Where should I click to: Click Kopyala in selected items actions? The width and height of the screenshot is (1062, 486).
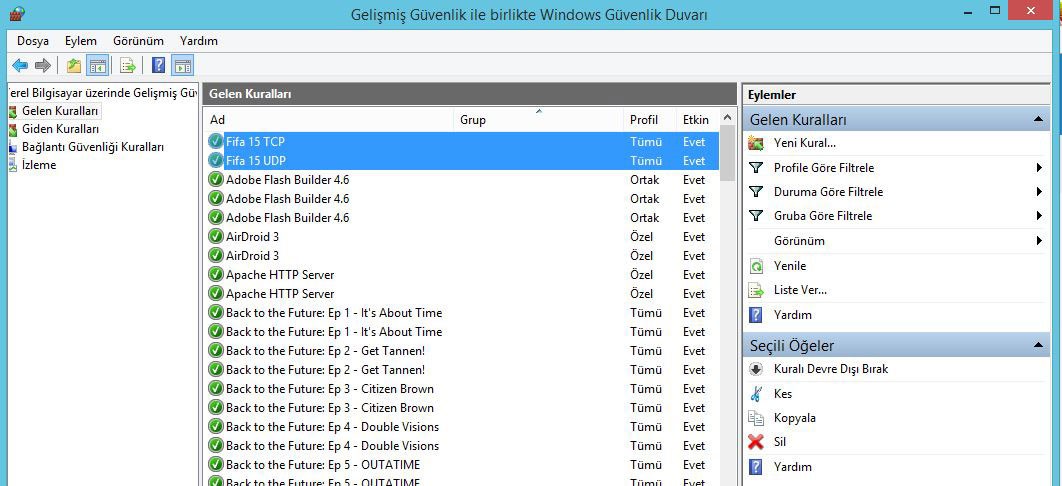794,418
